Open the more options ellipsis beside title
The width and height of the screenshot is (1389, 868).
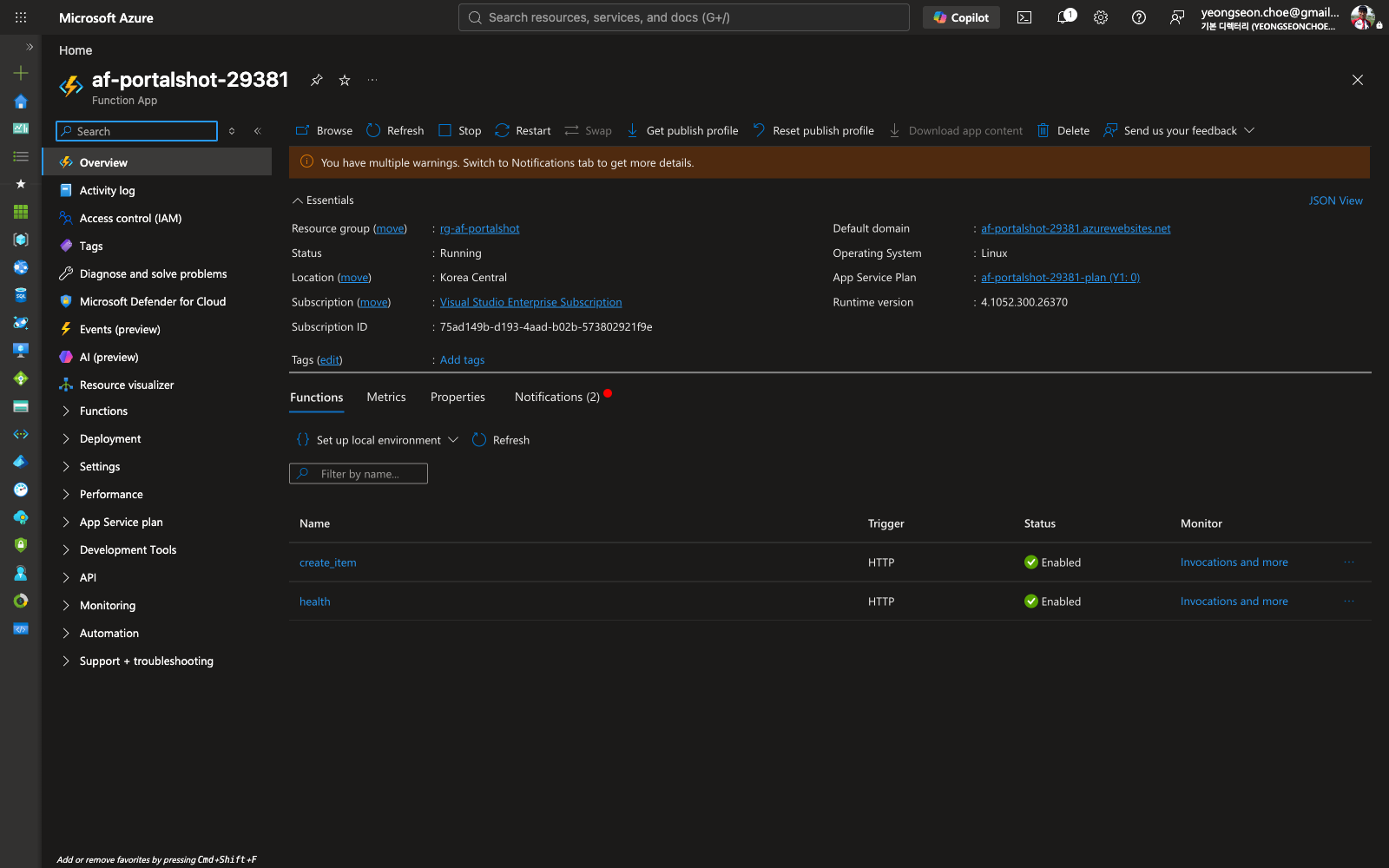pos(372,80)
